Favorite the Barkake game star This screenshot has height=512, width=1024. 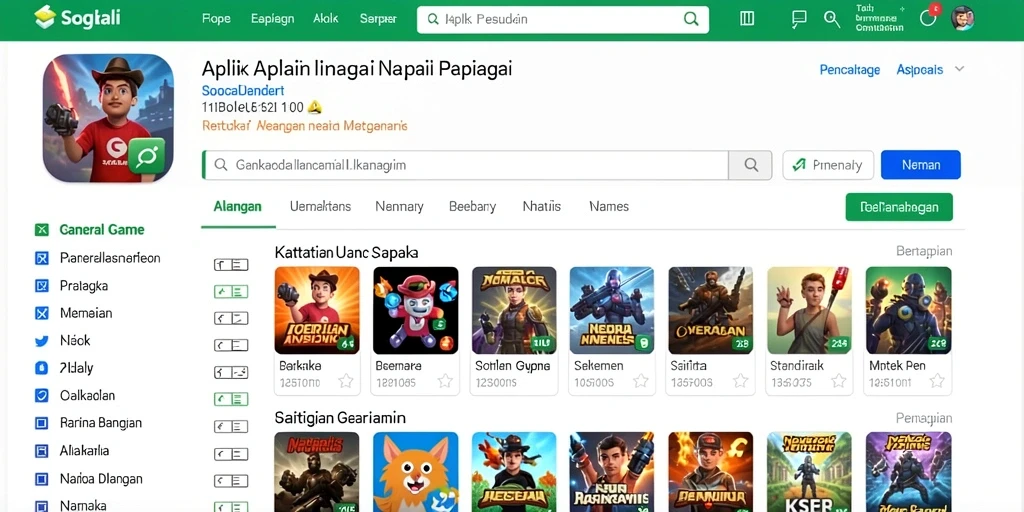(345, 381)
